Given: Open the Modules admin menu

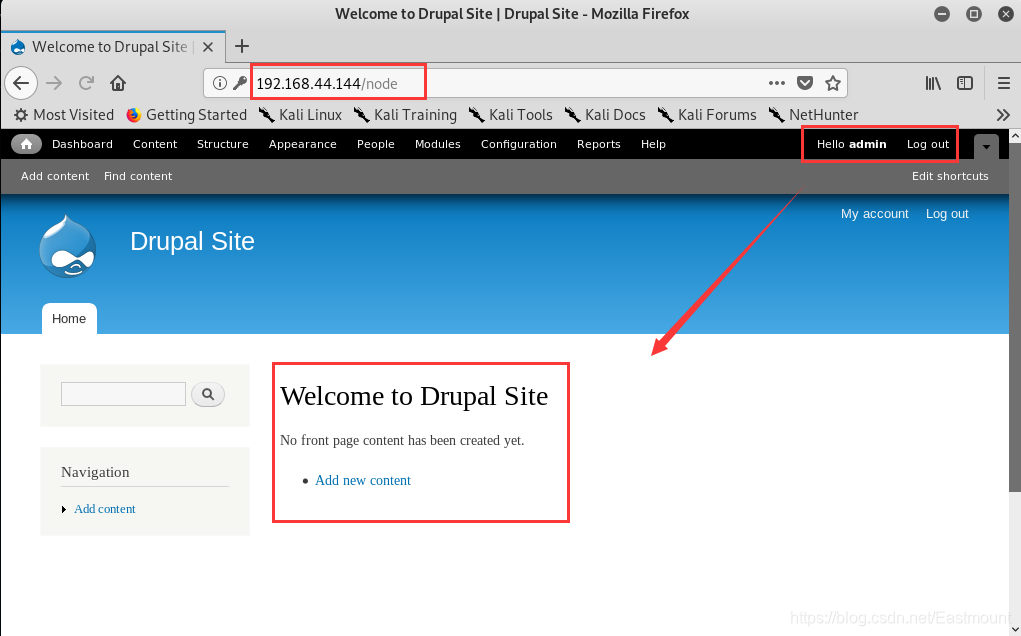Looking at the screenshot, I should (x=438, y=145).
